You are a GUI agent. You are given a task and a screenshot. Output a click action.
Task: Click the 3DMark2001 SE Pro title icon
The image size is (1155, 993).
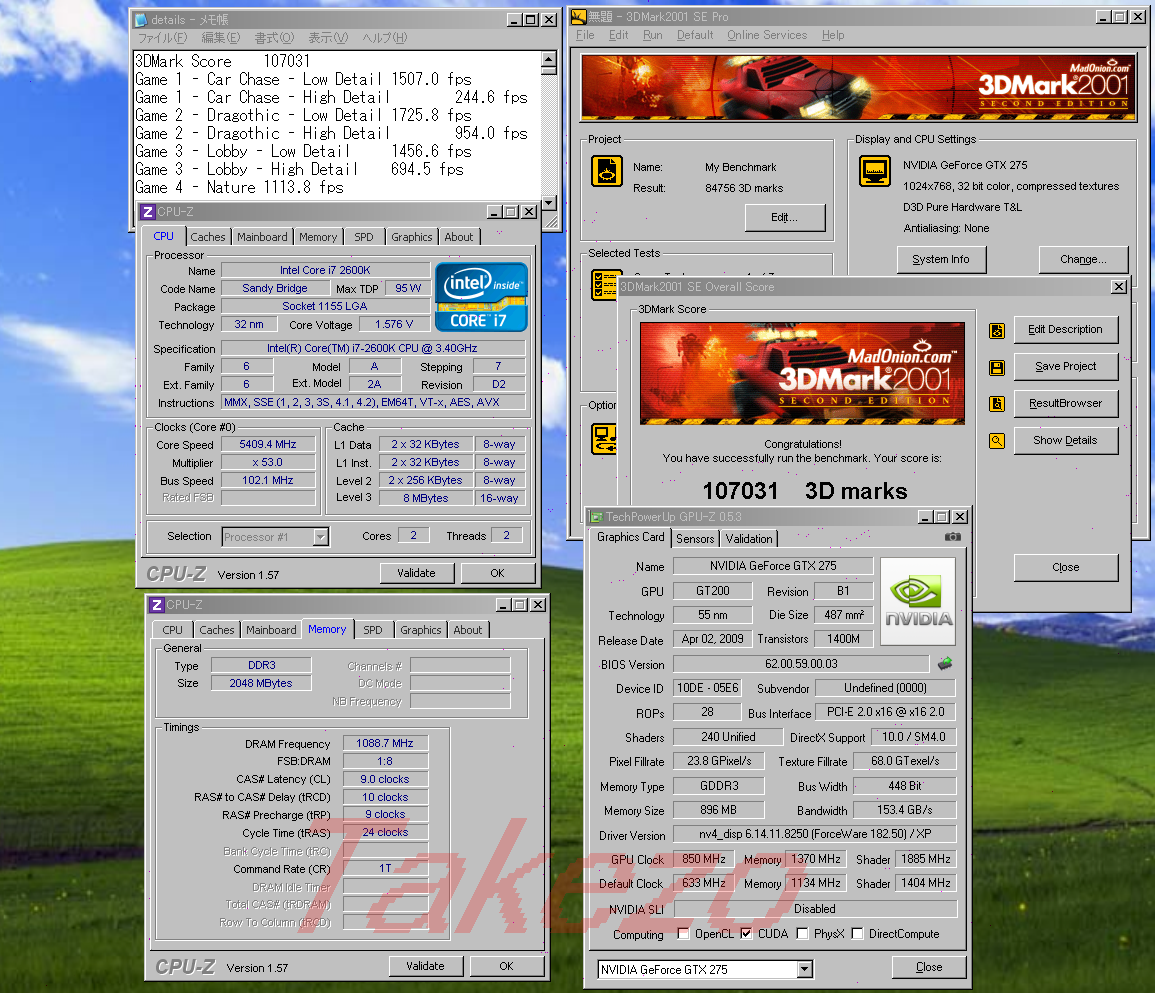[x=579, y=16]
